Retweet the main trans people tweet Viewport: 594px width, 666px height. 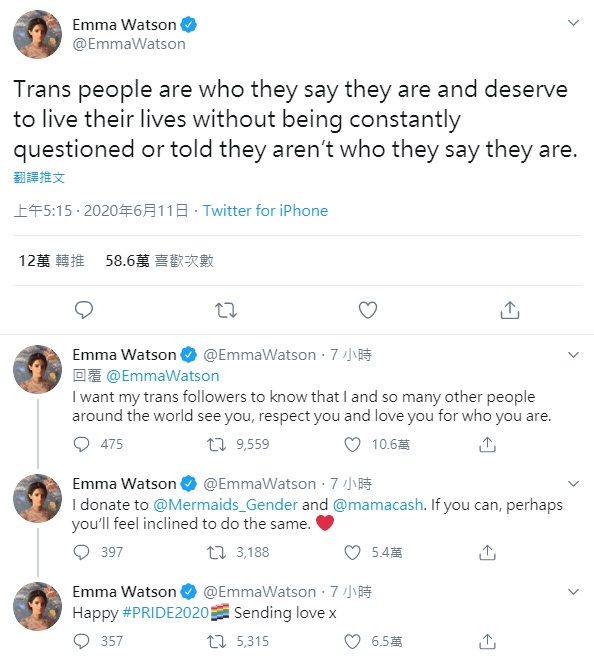[x=226, y=310]
